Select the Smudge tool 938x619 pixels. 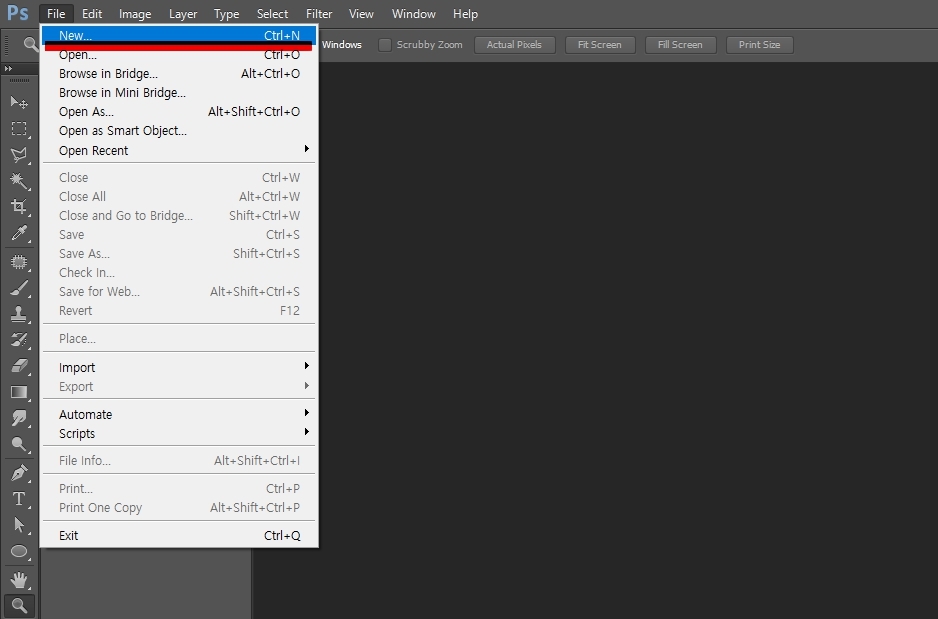[19, 418]
